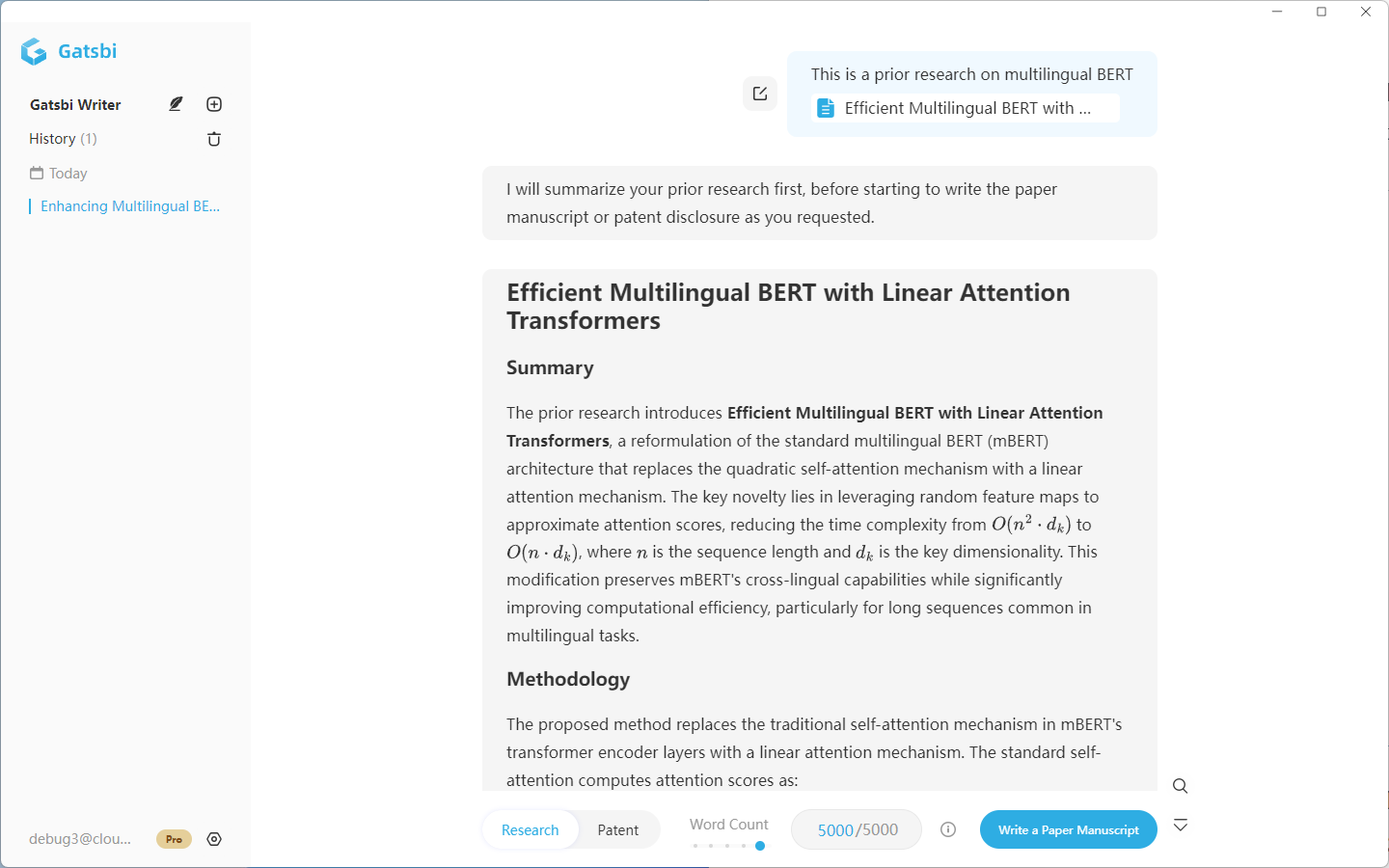The width and height of the screenshot is (1389, 868).
Task: Show word count info icon
Action: (948, 829)
